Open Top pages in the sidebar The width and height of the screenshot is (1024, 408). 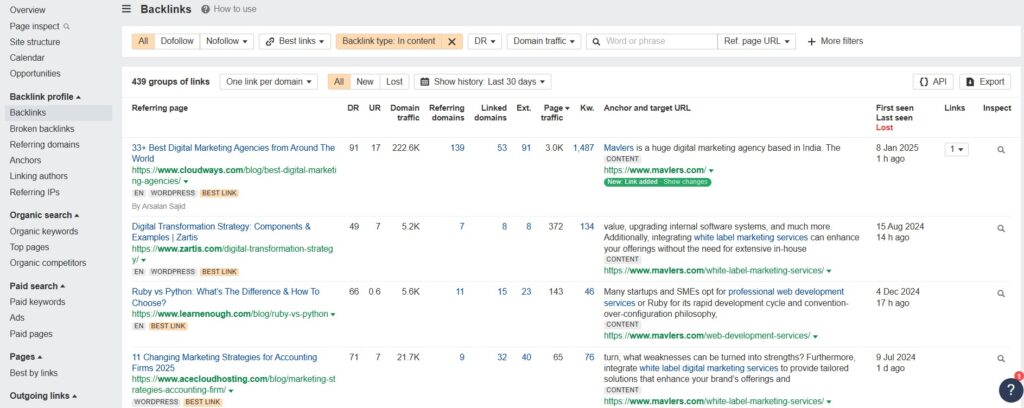(x=29, y=247)
